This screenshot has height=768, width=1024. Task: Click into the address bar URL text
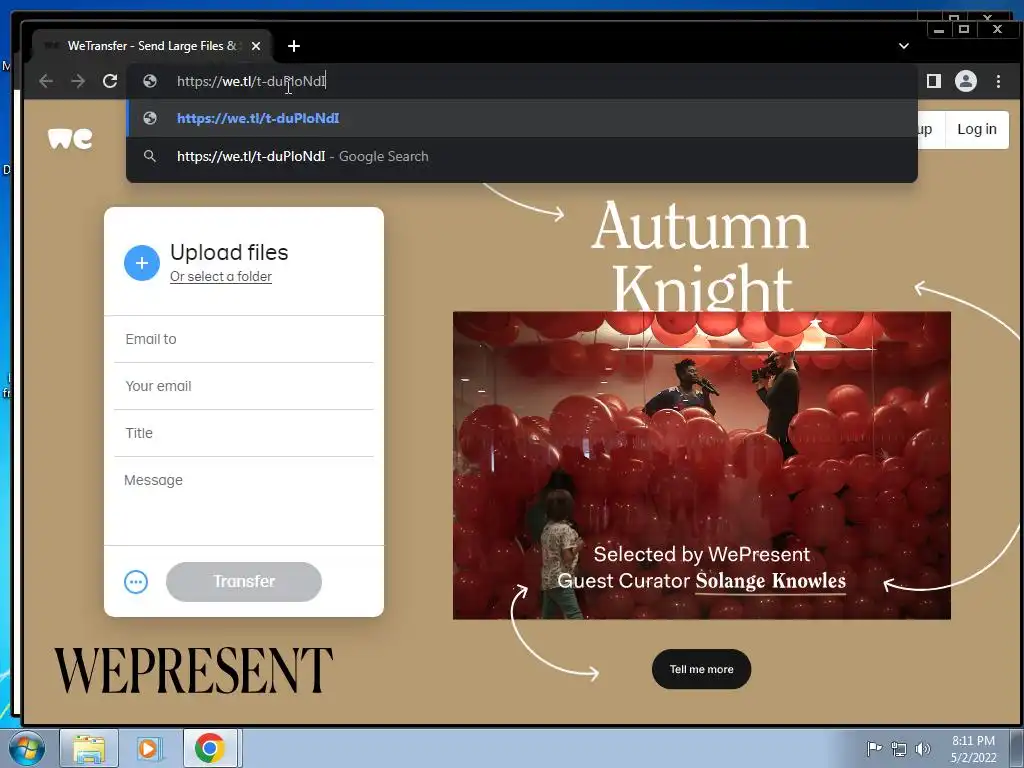251,81
